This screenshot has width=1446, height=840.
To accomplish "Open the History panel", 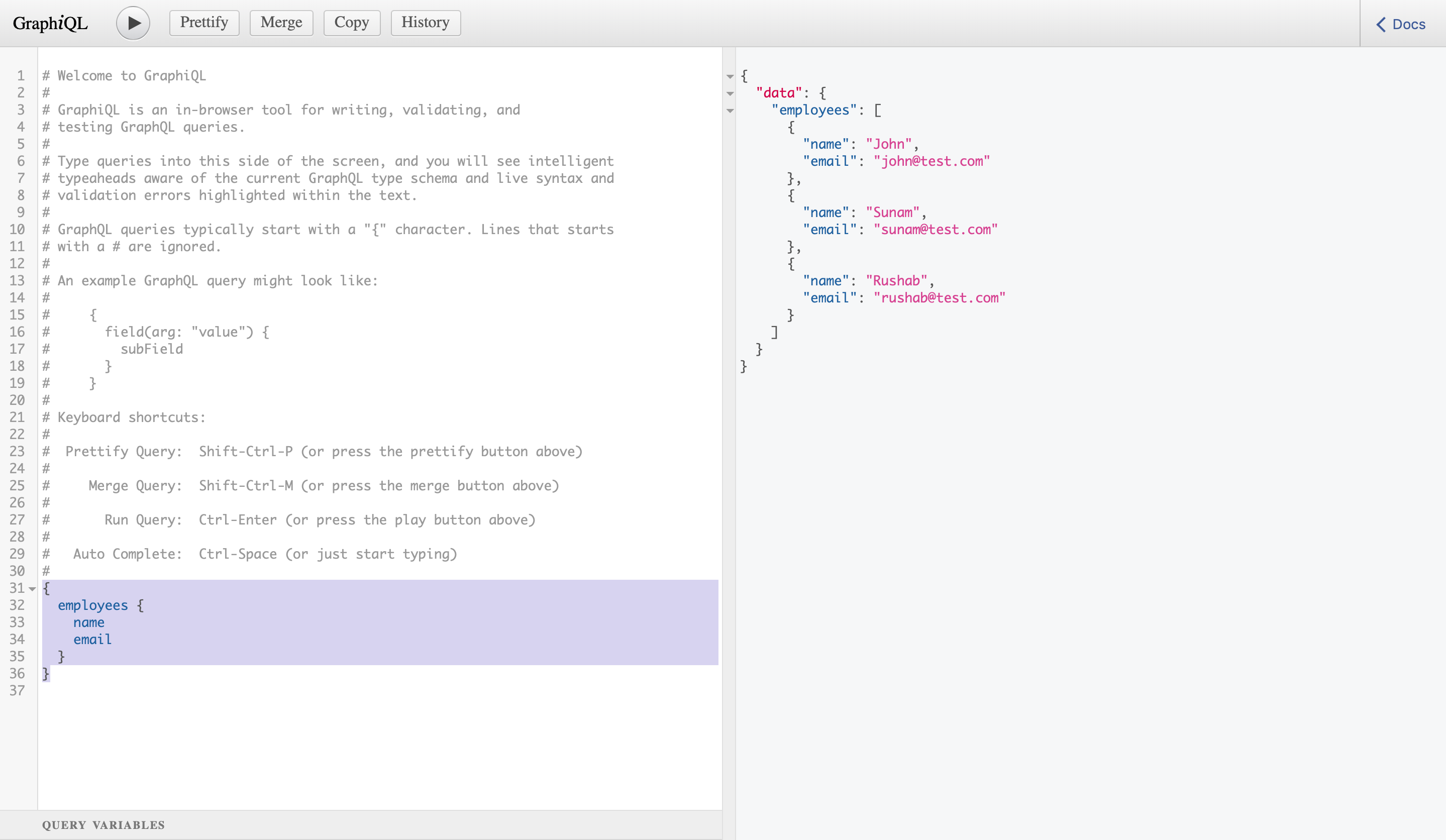I will coord(425,23).
